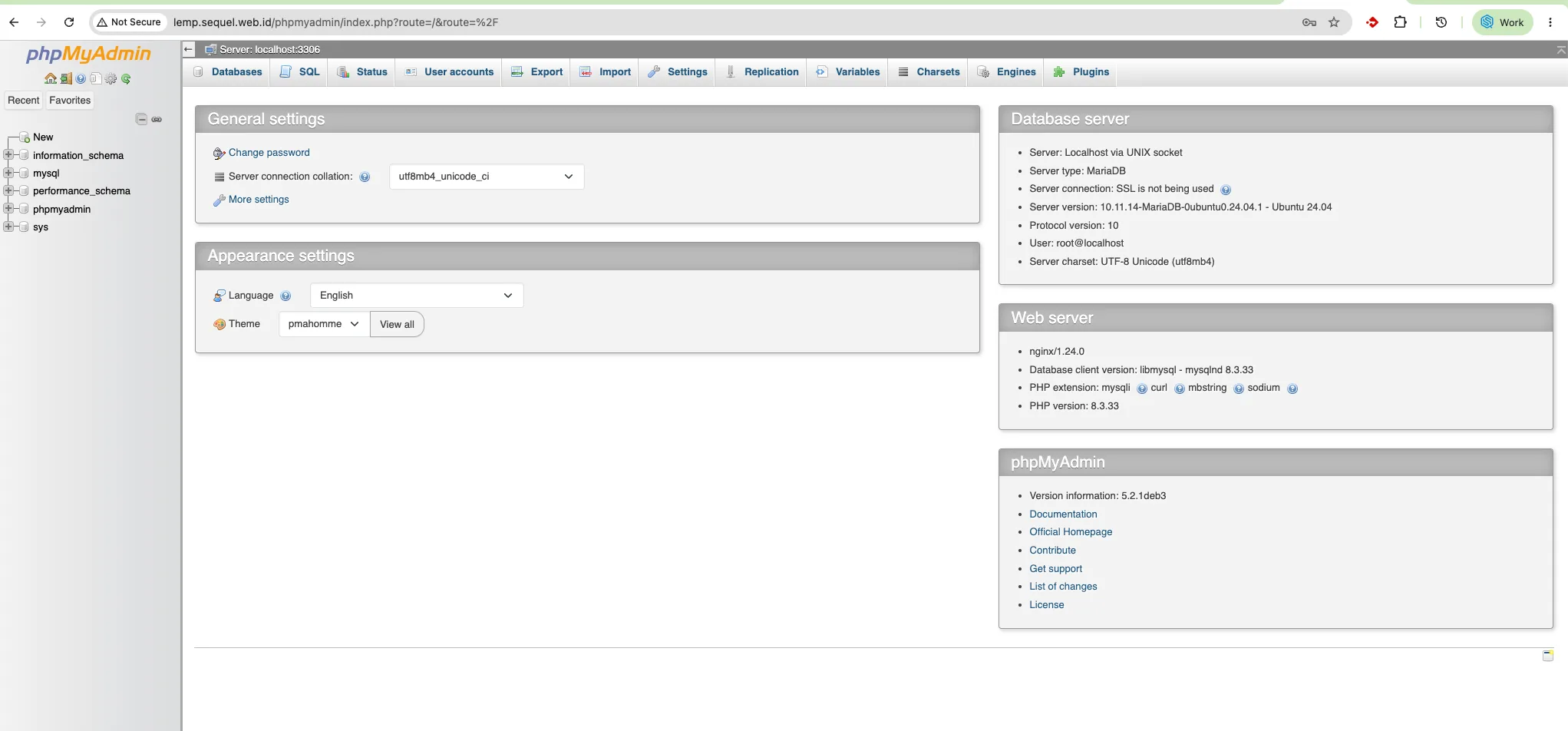Open the Language dropdown
The height and width of the screenshot is (731, 1568).
click(417, 296)
